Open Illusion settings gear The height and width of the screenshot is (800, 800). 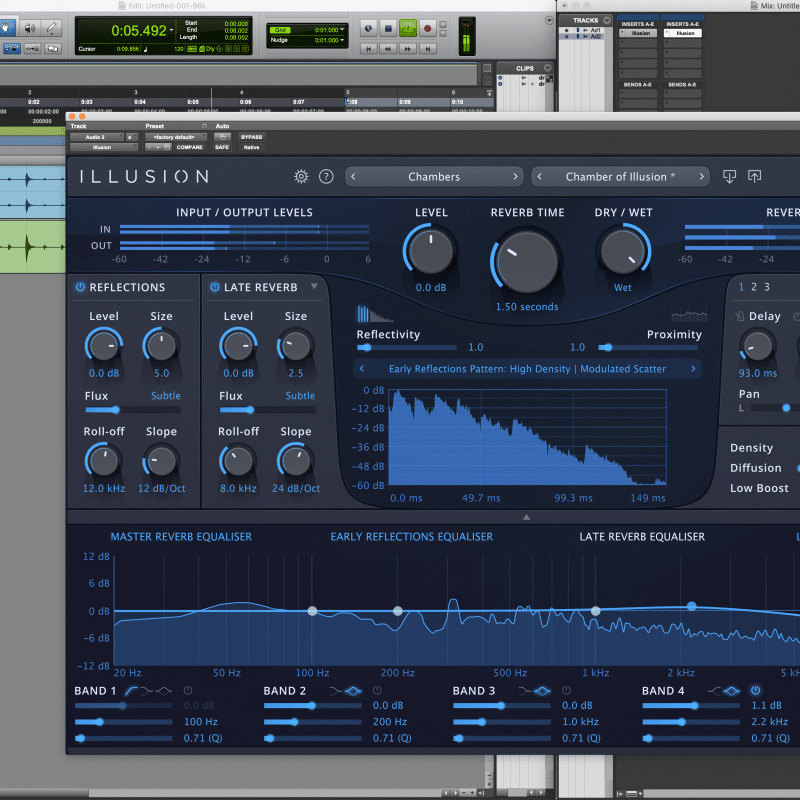click(x=301, y=177)
